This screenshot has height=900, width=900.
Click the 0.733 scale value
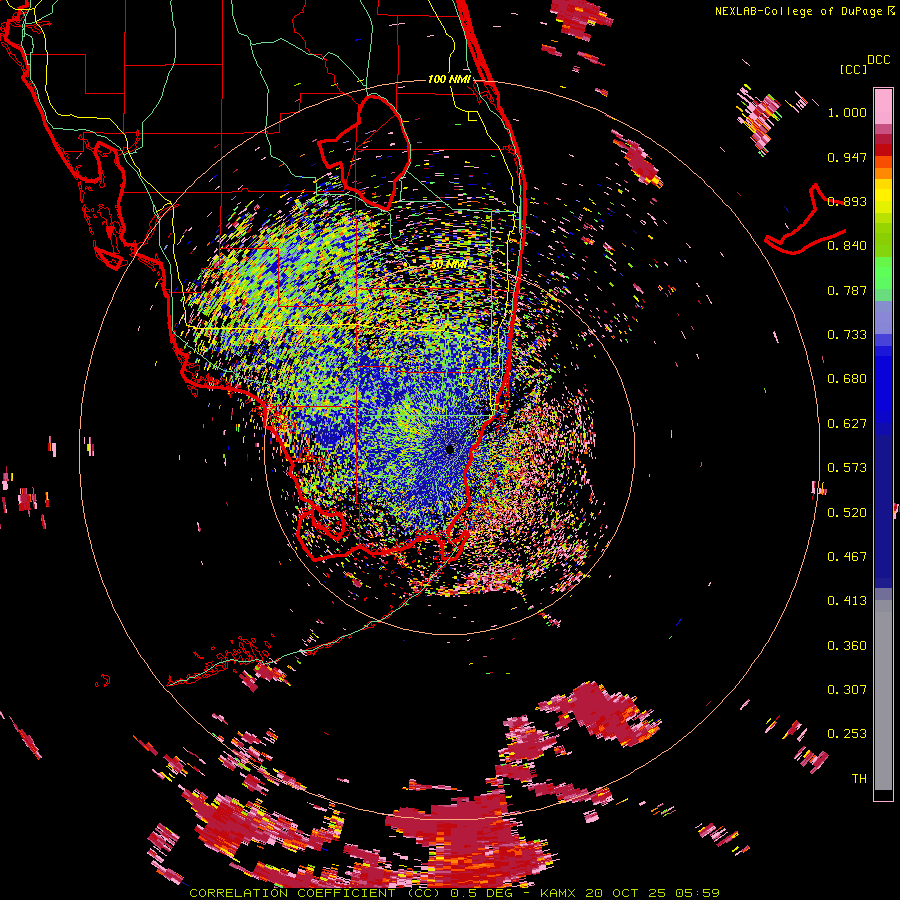(847, 335)
